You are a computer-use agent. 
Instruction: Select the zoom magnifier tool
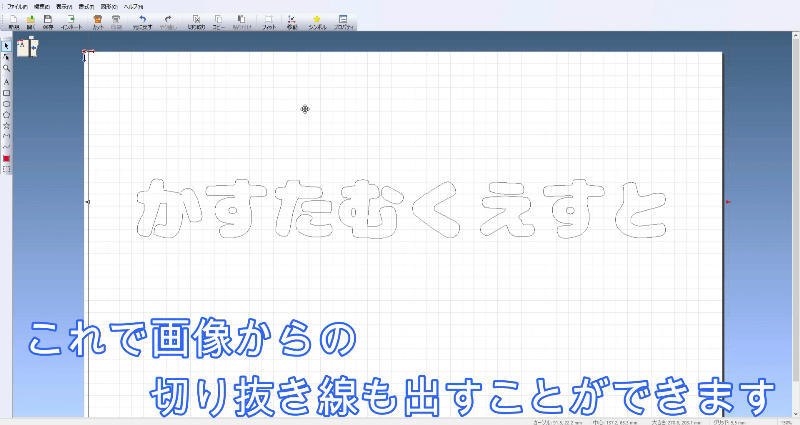click(x=6, y=68)
